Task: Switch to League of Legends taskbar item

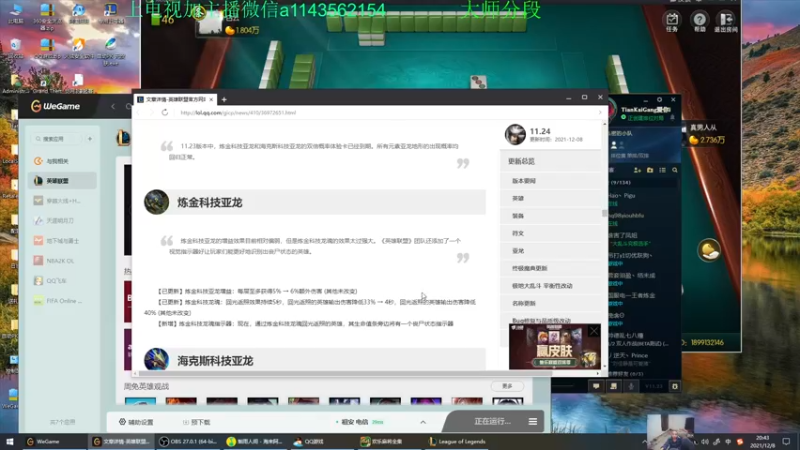Action: tap(458, 441)
